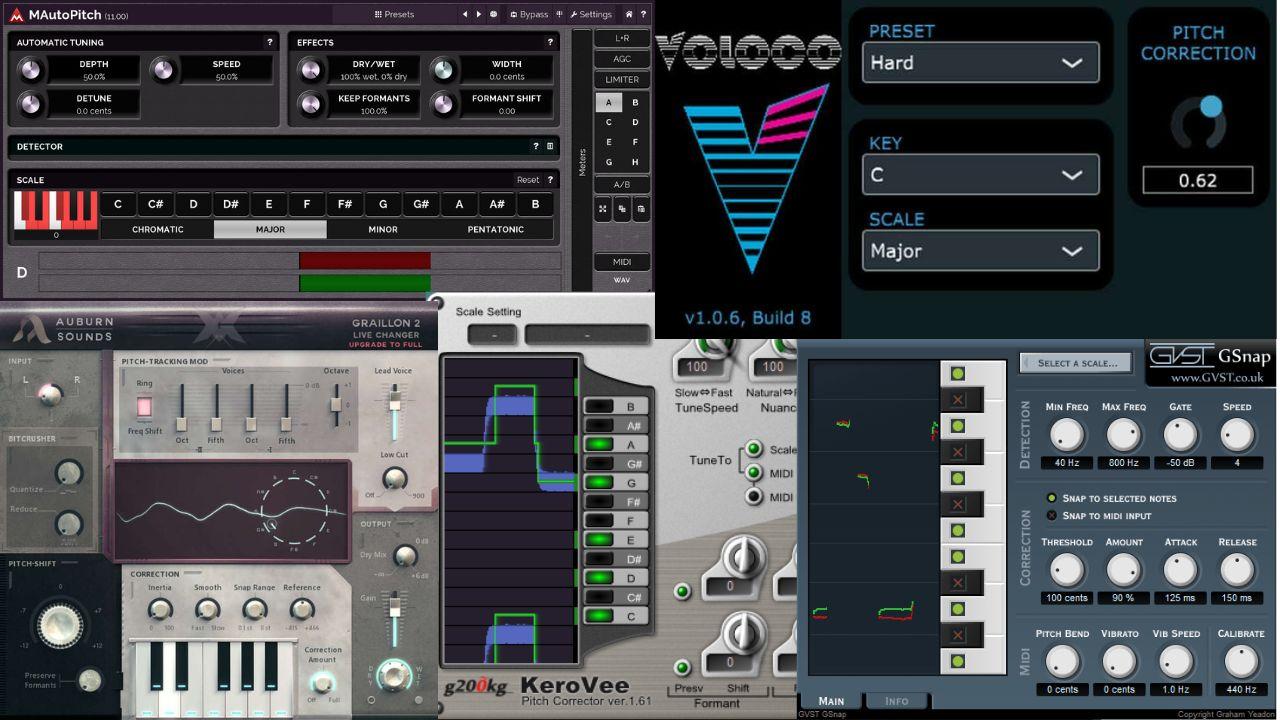Toggle the Limiter in MAutoPitch
The width and height of the screenshot is (1280, 720).
[622, 80]
